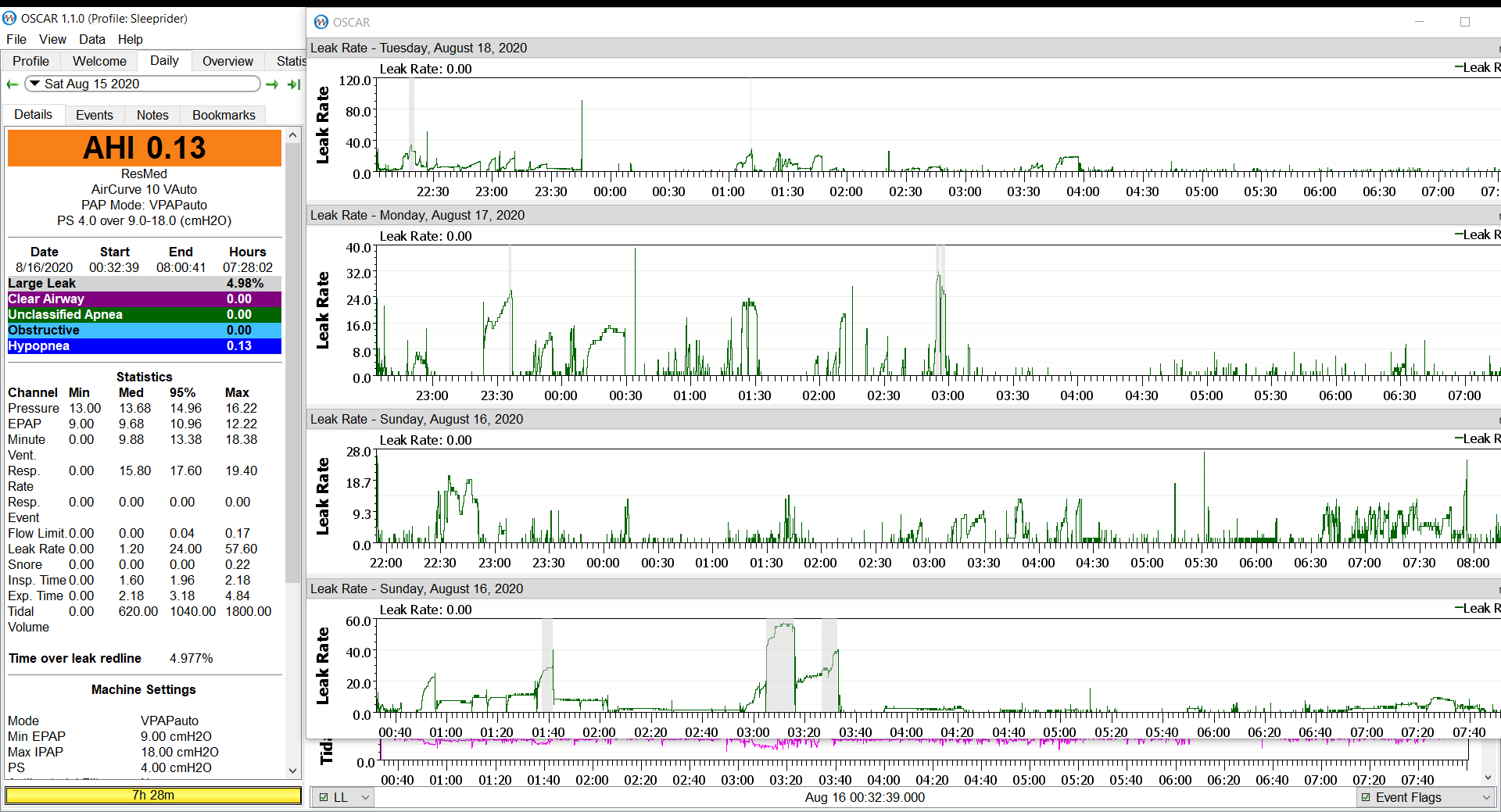Screen dimensions: 1501x812
Task: Click the AirCurve 10 VAuto device name
Action: pyautogui.click(x=145, y=189)
